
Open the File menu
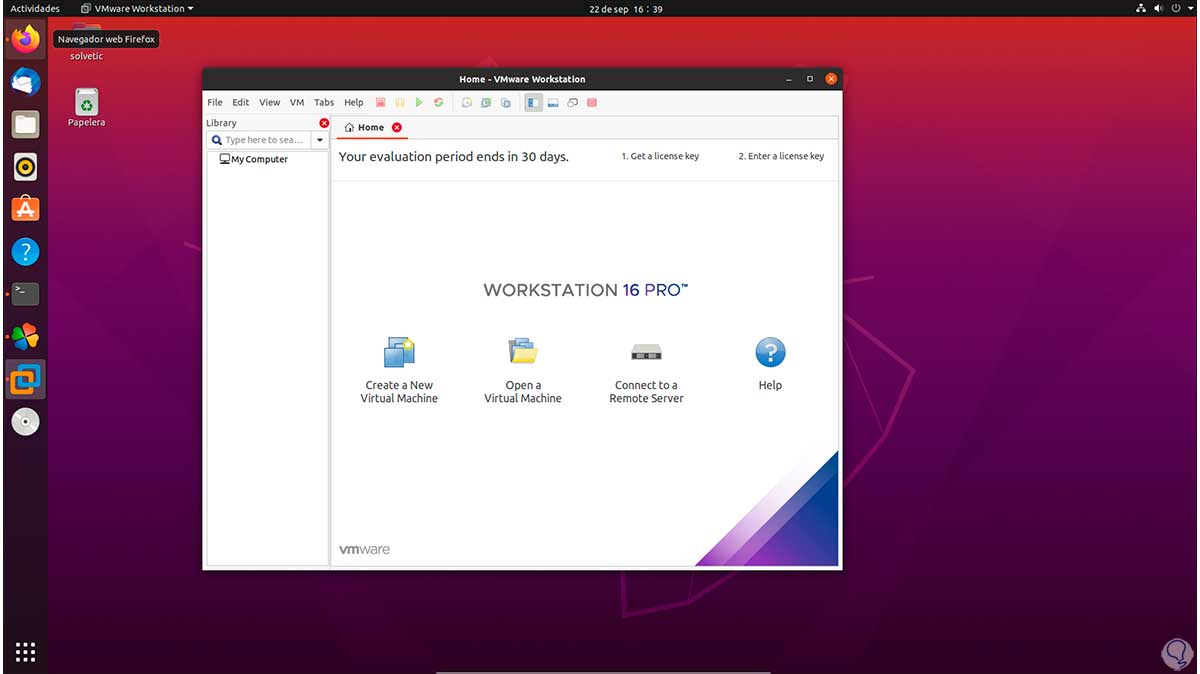215,102
